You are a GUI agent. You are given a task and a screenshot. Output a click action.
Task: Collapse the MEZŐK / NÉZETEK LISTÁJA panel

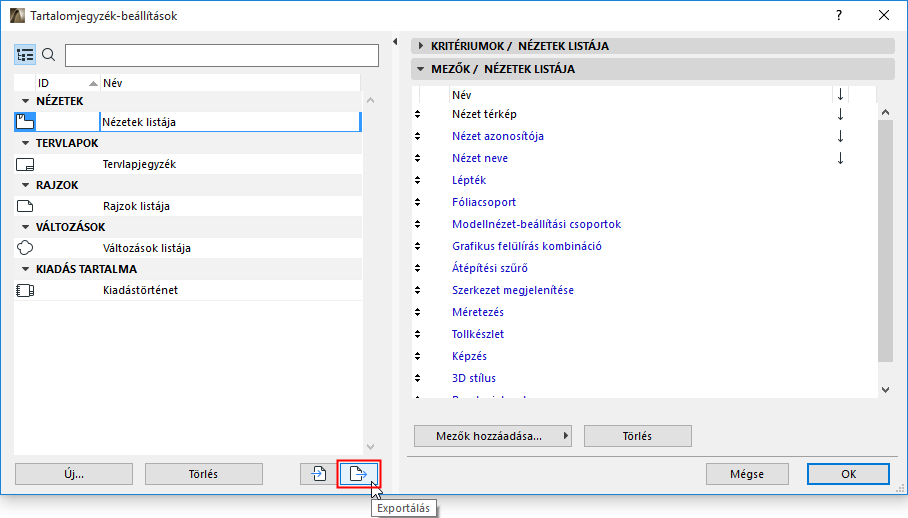click(421, 69)
